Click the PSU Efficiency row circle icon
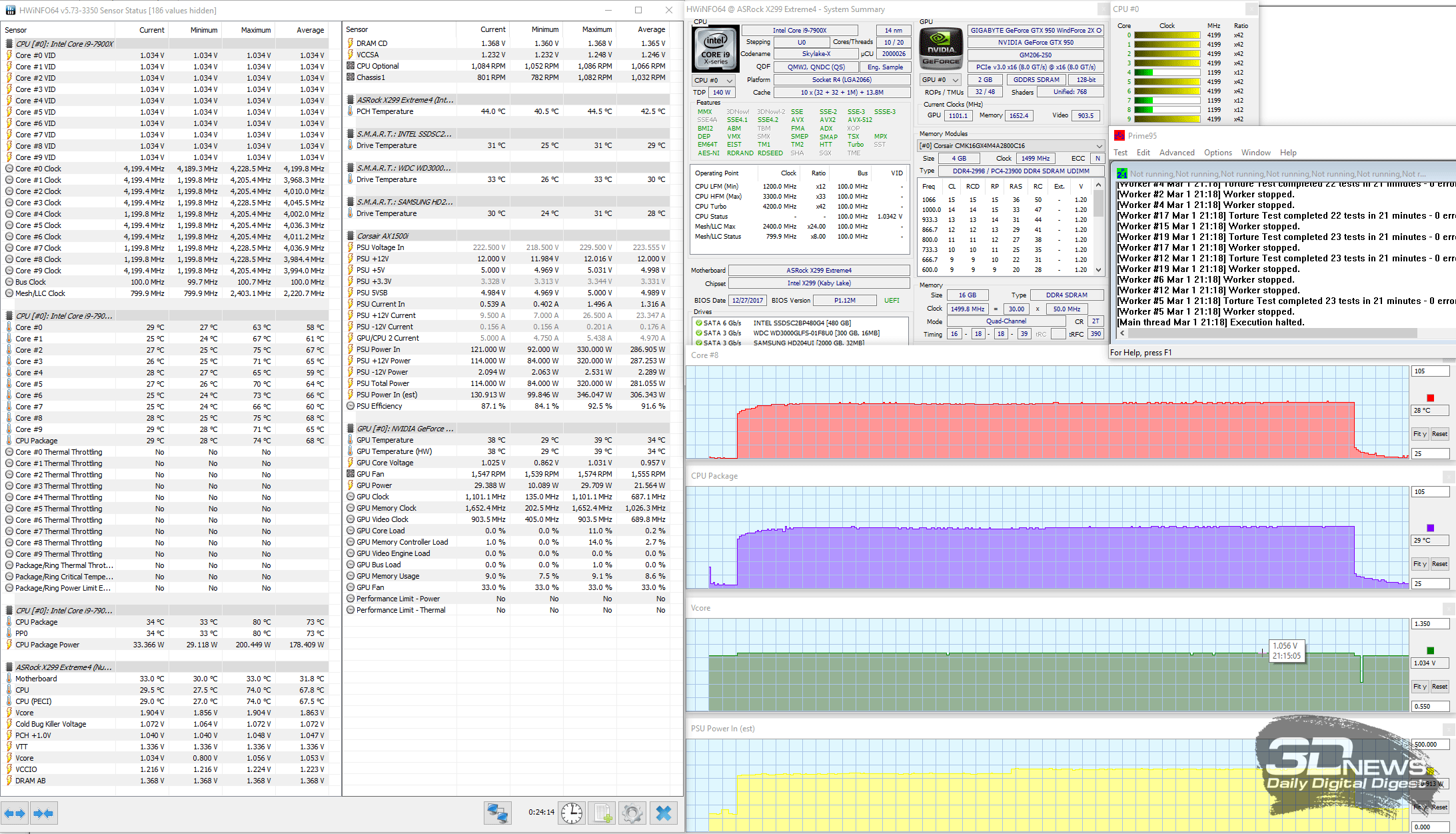This screenshot has height=834, width=1456. pyautogui.click(x=351, y=406)
